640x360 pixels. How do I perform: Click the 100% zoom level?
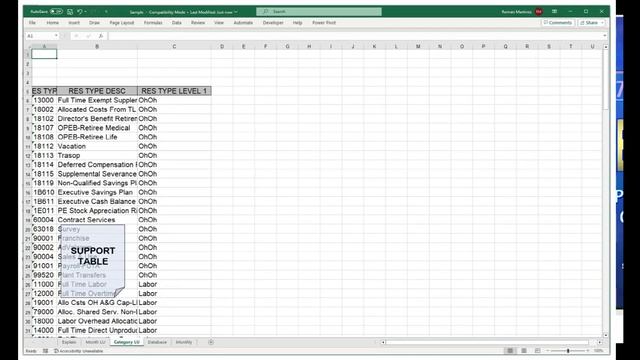pos(598,351)
